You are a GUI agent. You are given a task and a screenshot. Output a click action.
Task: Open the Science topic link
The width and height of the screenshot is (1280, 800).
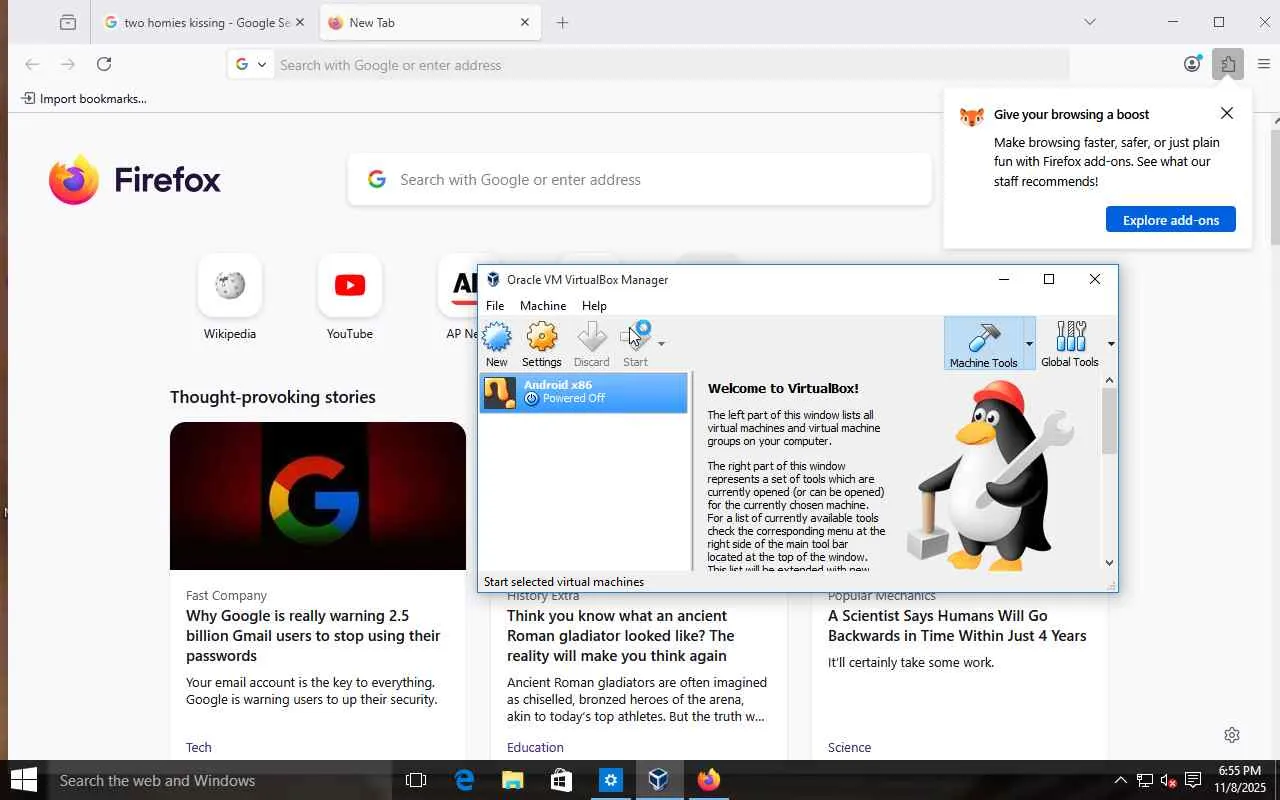coord(849,747)
